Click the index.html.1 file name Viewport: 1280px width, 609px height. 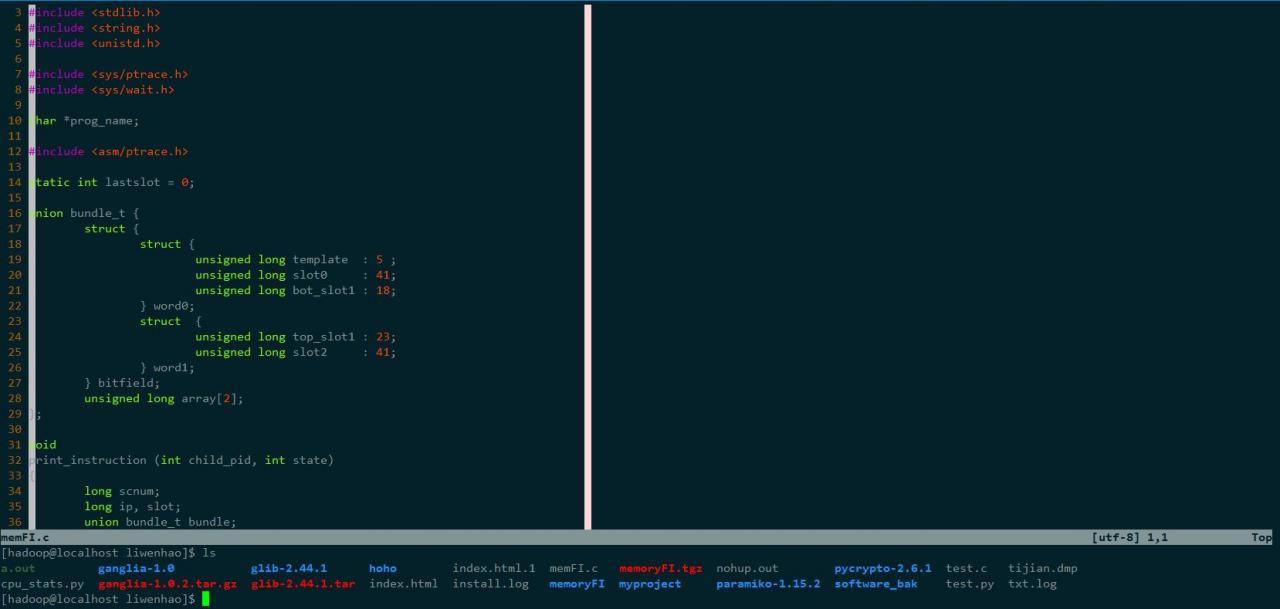[x=494, y=568]
